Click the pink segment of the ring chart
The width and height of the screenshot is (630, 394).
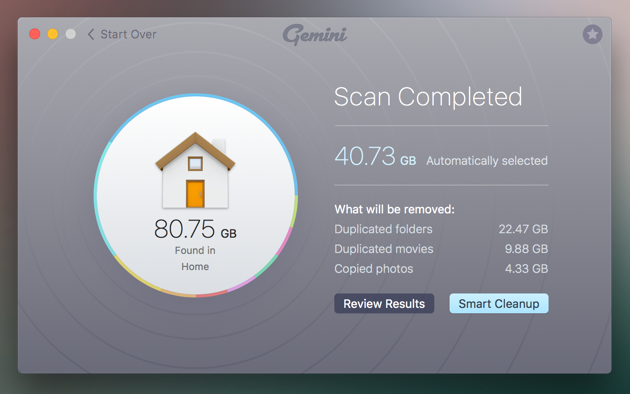coord(285,240)
